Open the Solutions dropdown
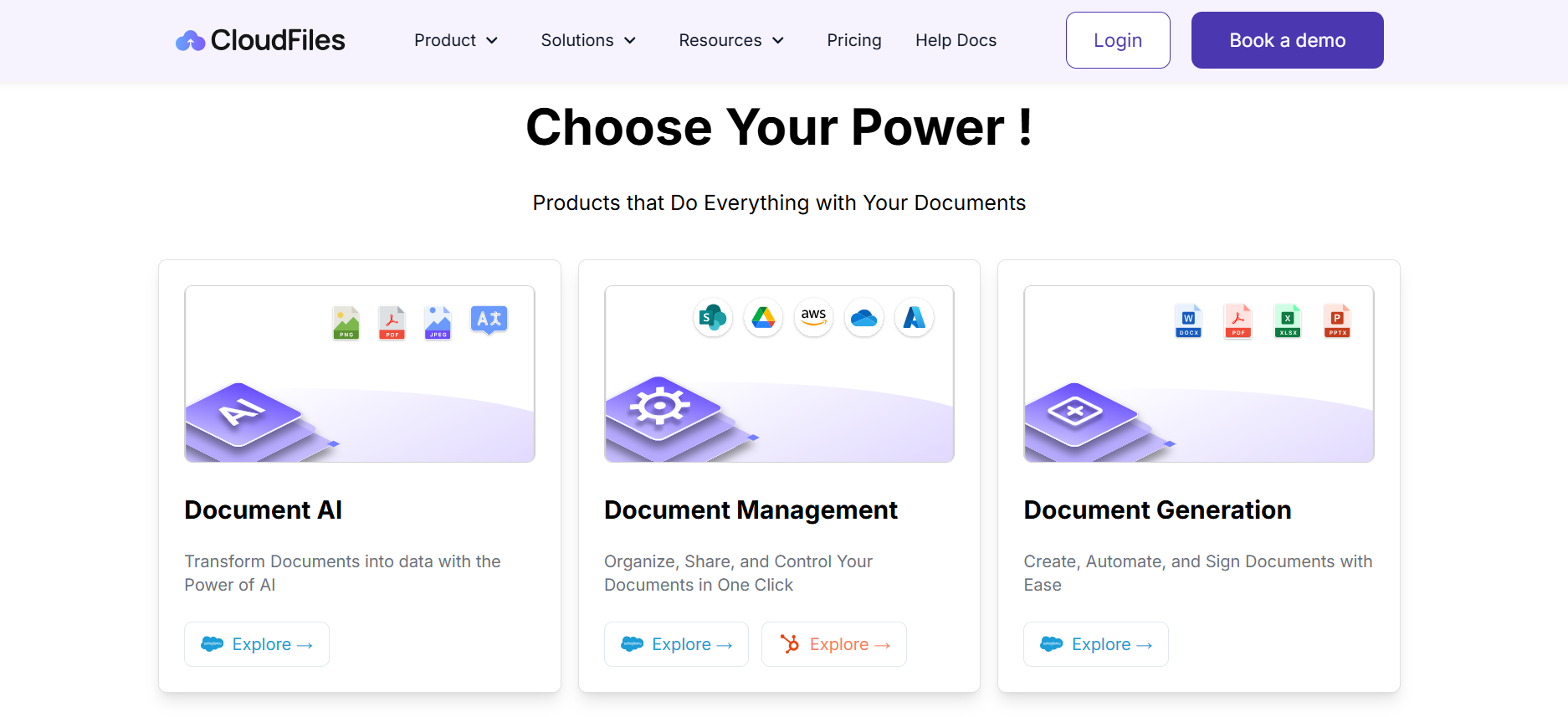Image resolution: width=1568 pixels, height=717 pixels. pyautogui.click(x=588, y=40)
